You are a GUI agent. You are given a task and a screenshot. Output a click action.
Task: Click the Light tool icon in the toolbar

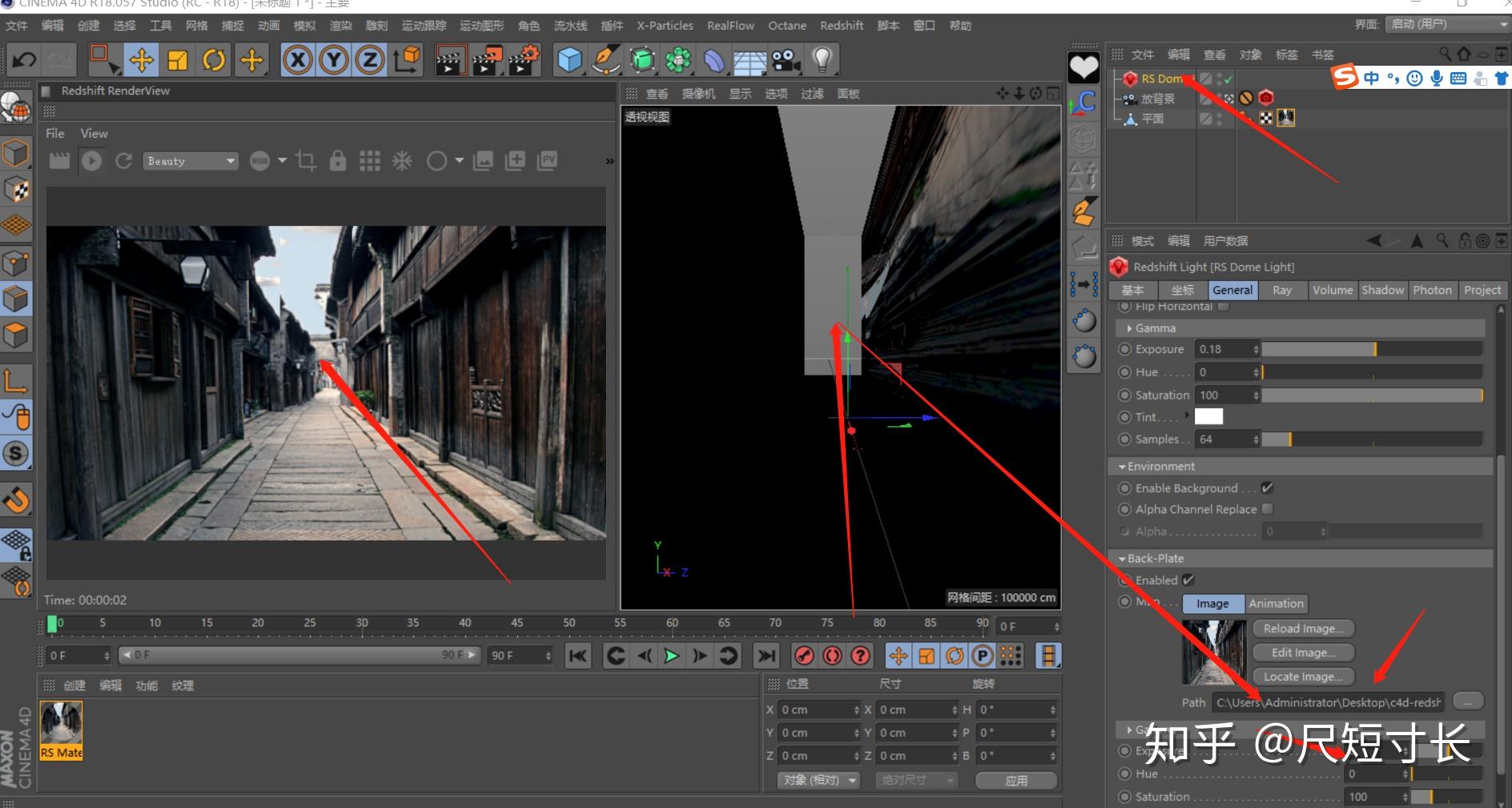[x=821, y=59]
